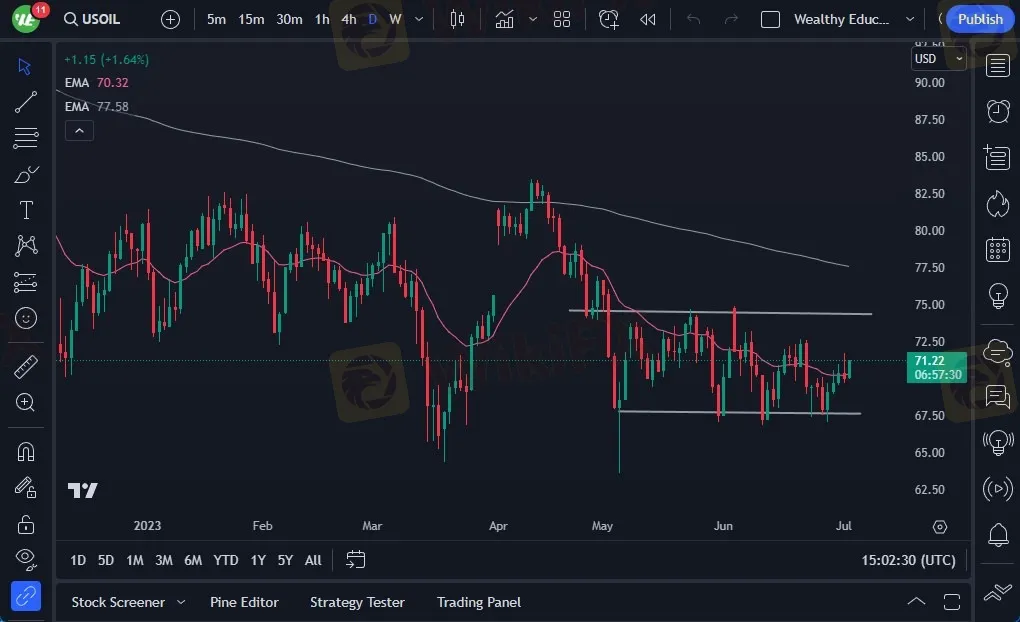Activate the Zoom In tool
This screenshot has width=1020, height=622.
click(x=26, y=402)
